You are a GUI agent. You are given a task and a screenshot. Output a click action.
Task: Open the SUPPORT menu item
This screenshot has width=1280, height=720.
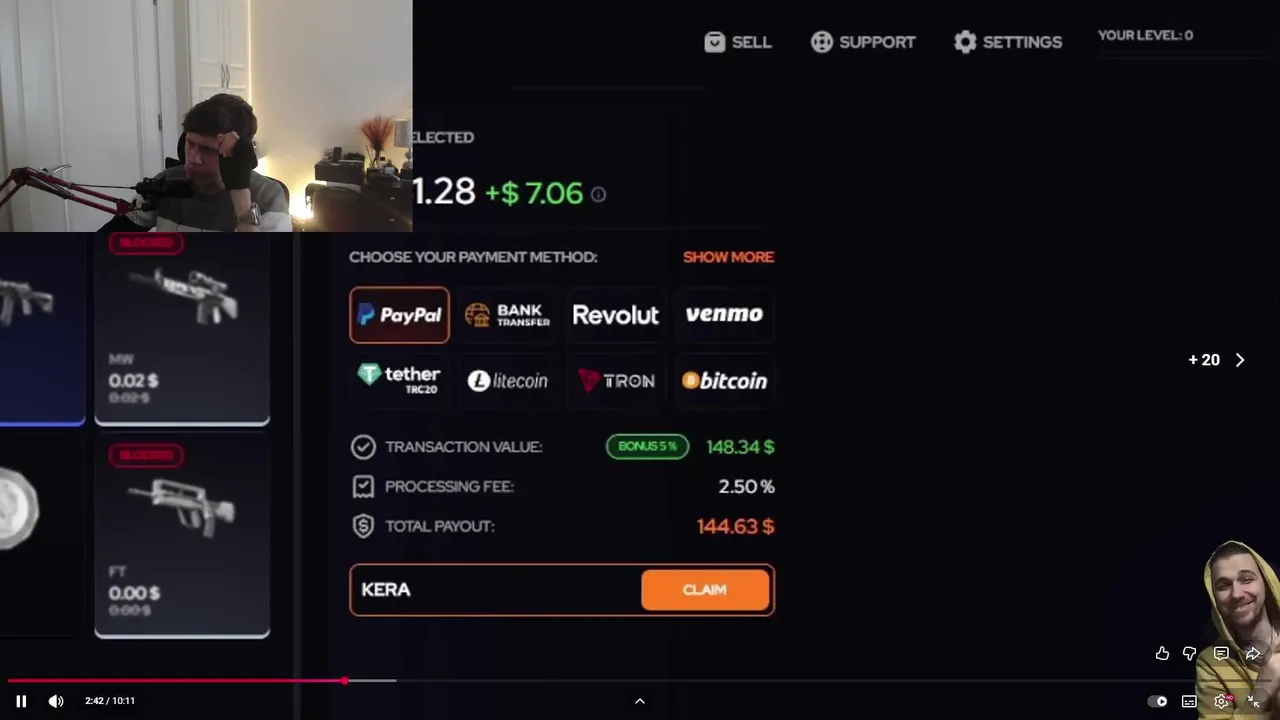tap(863, 42)
